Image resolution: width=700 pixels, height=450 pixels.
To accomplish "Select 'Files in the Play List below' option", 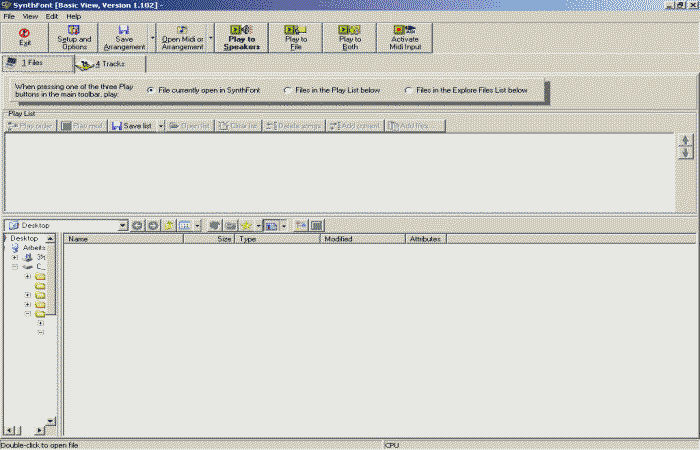I will (x=288, y=90).
